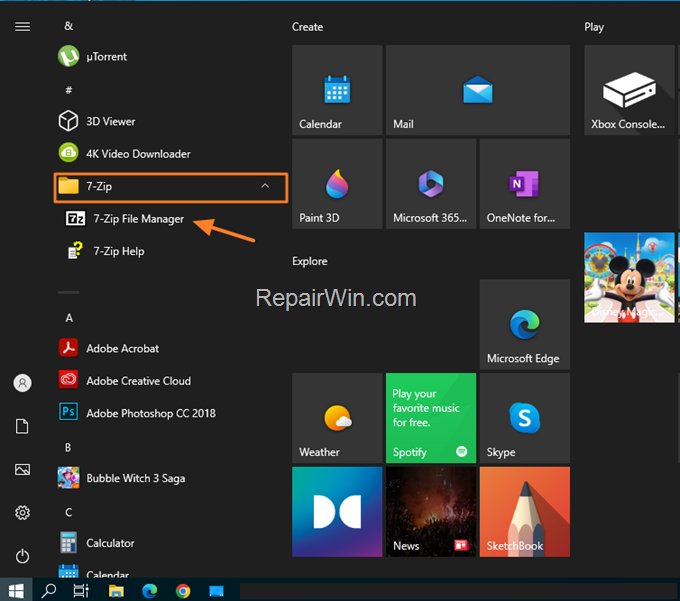Open the hamburger menu at top left
The height and width of the screenshot is (601, 680).
[23, 26]
